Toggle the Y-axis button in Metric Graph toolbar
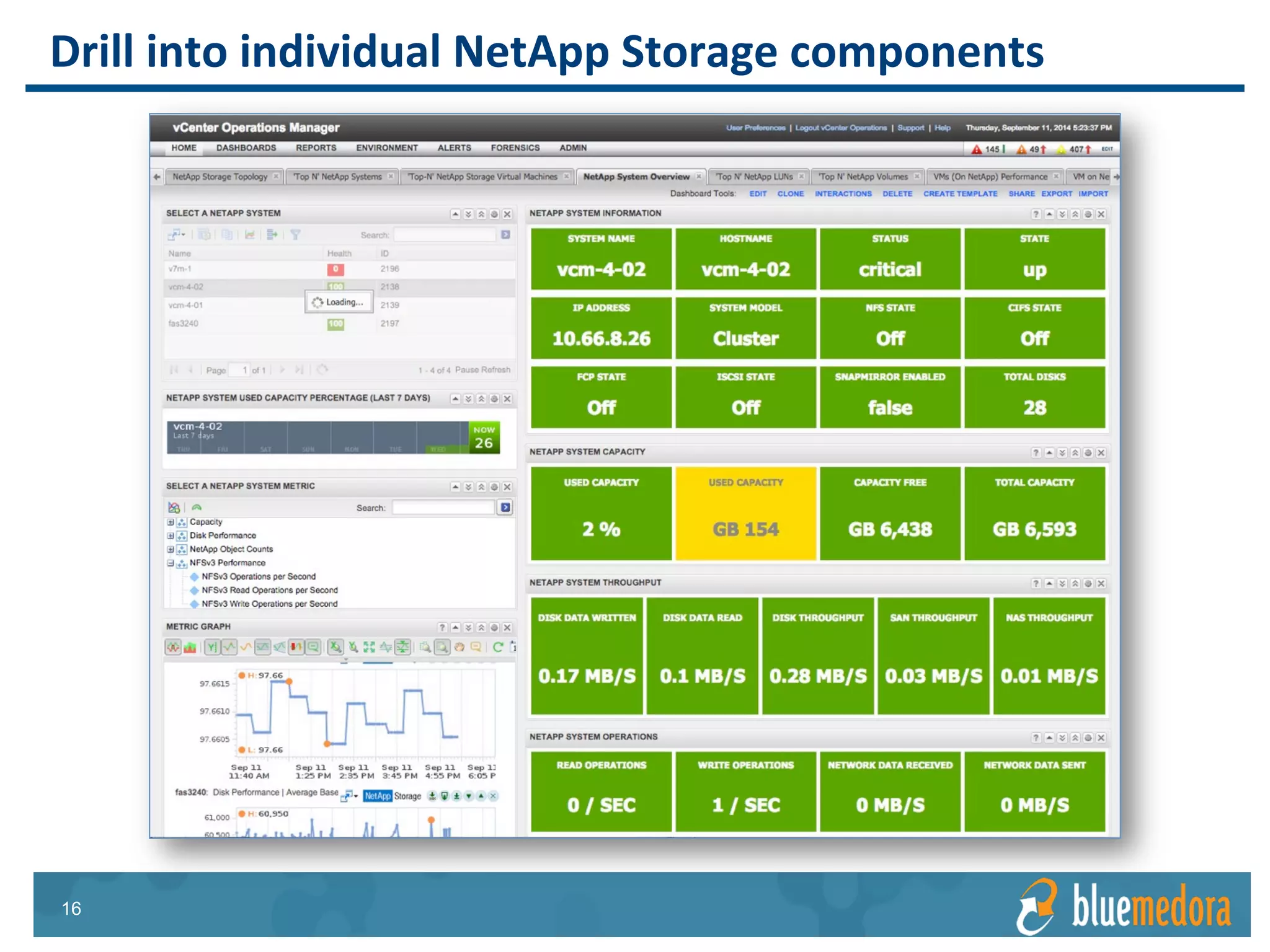 (x=212, y=647)
